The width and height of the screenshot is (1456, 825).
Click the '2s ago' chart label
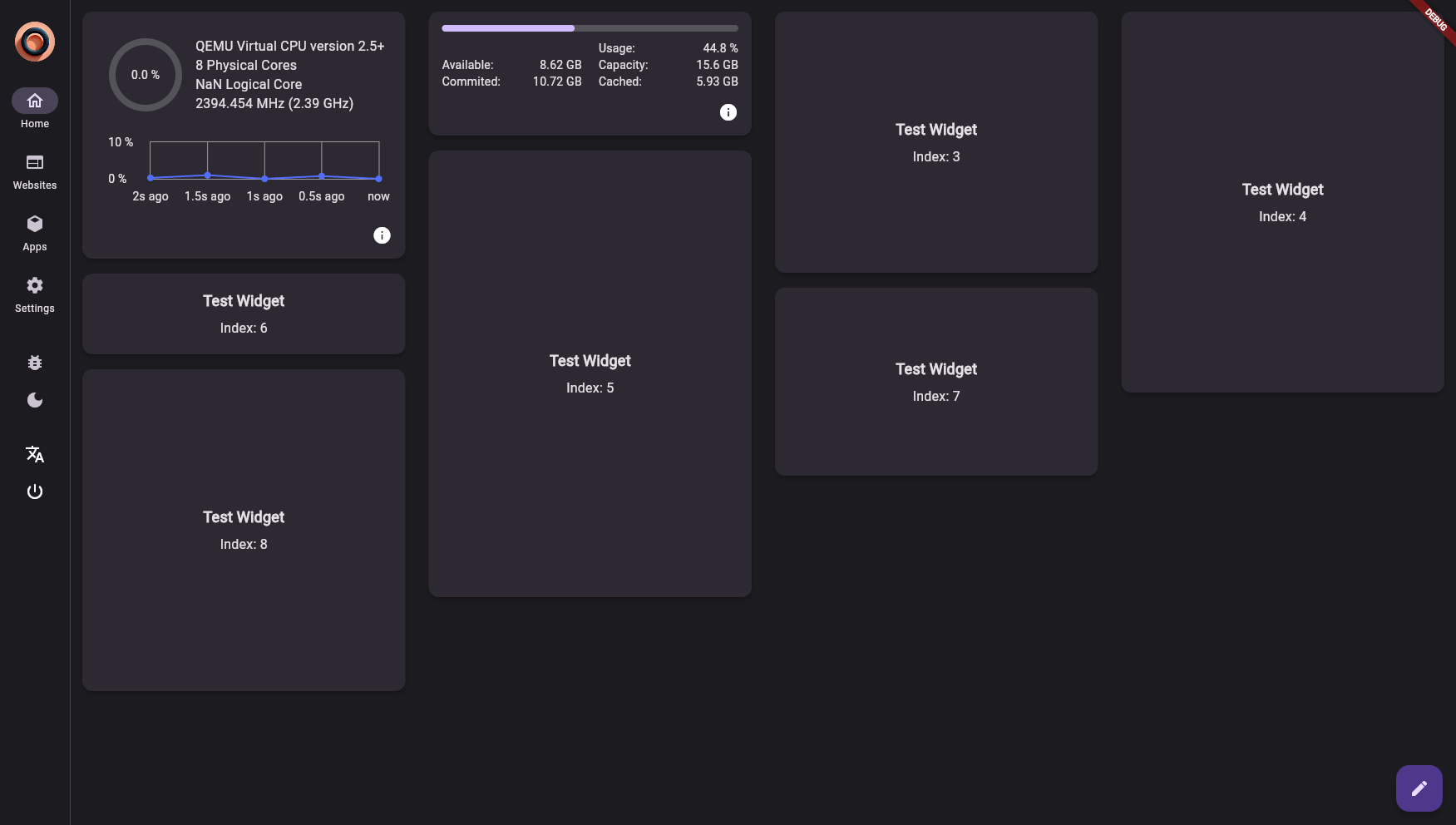pyautogui.click(x=151, y=196)
